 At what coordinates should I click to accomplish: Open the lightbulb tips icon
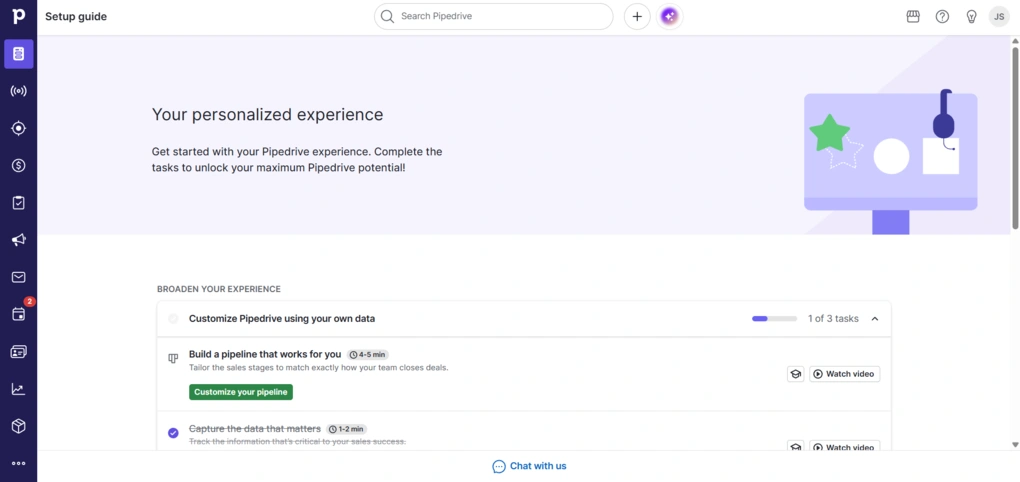point(971,16)
